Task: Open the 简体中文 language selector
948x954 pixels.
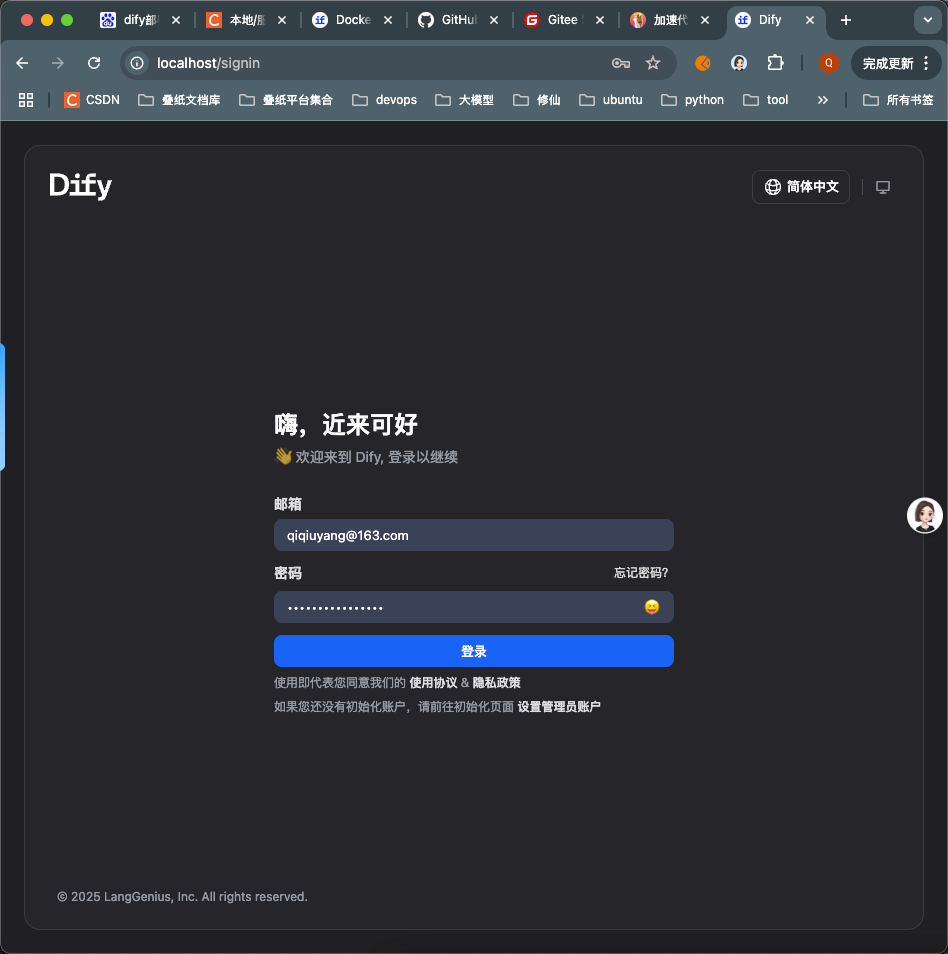Action: pyautogui.click(x=801, y=187)
